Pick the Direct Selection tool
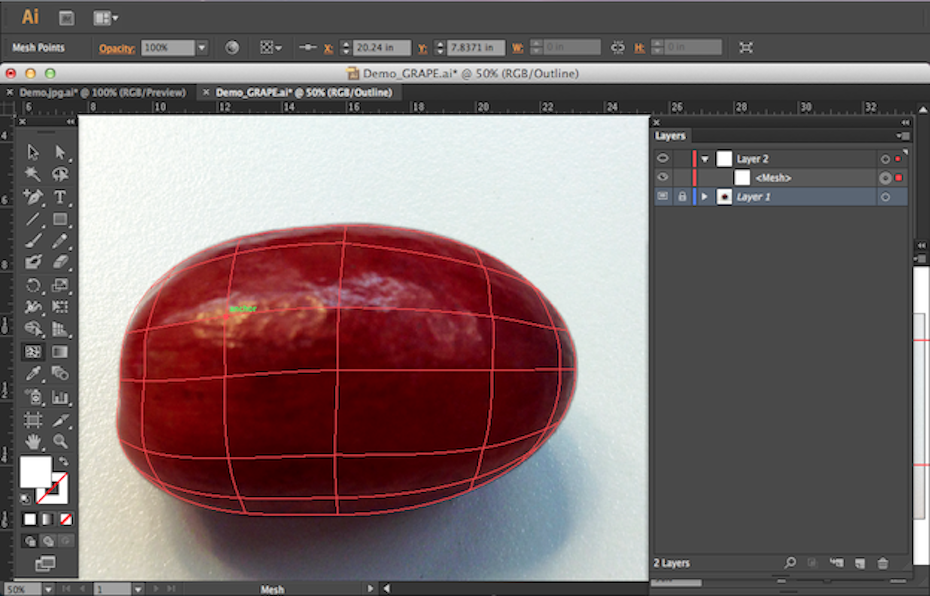 pyautogui.click(x=60, y=152)
